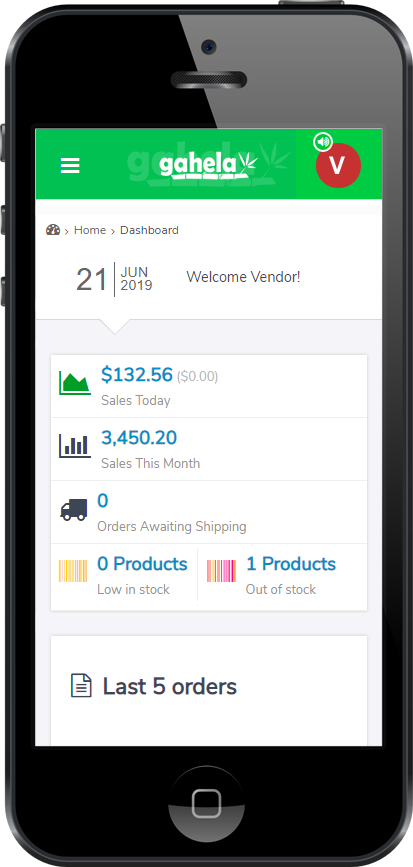Click the gahela logo
The height and width of the screenshot is (867, 413).
click(x=208, y=165)
